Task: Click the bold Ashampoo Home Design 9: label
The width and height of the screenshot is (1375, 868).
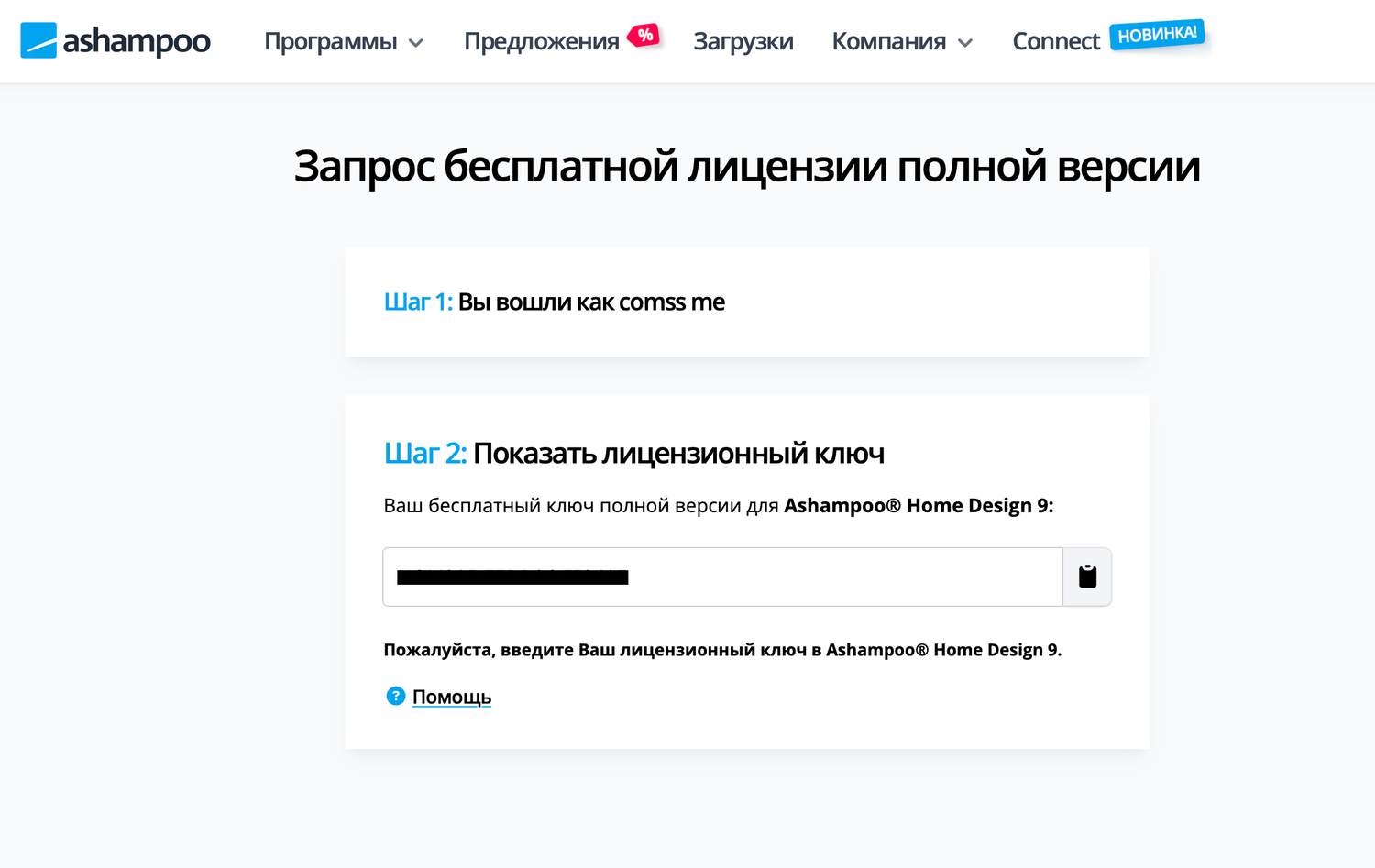Action: pyautogui.click(x=918, y=506)
